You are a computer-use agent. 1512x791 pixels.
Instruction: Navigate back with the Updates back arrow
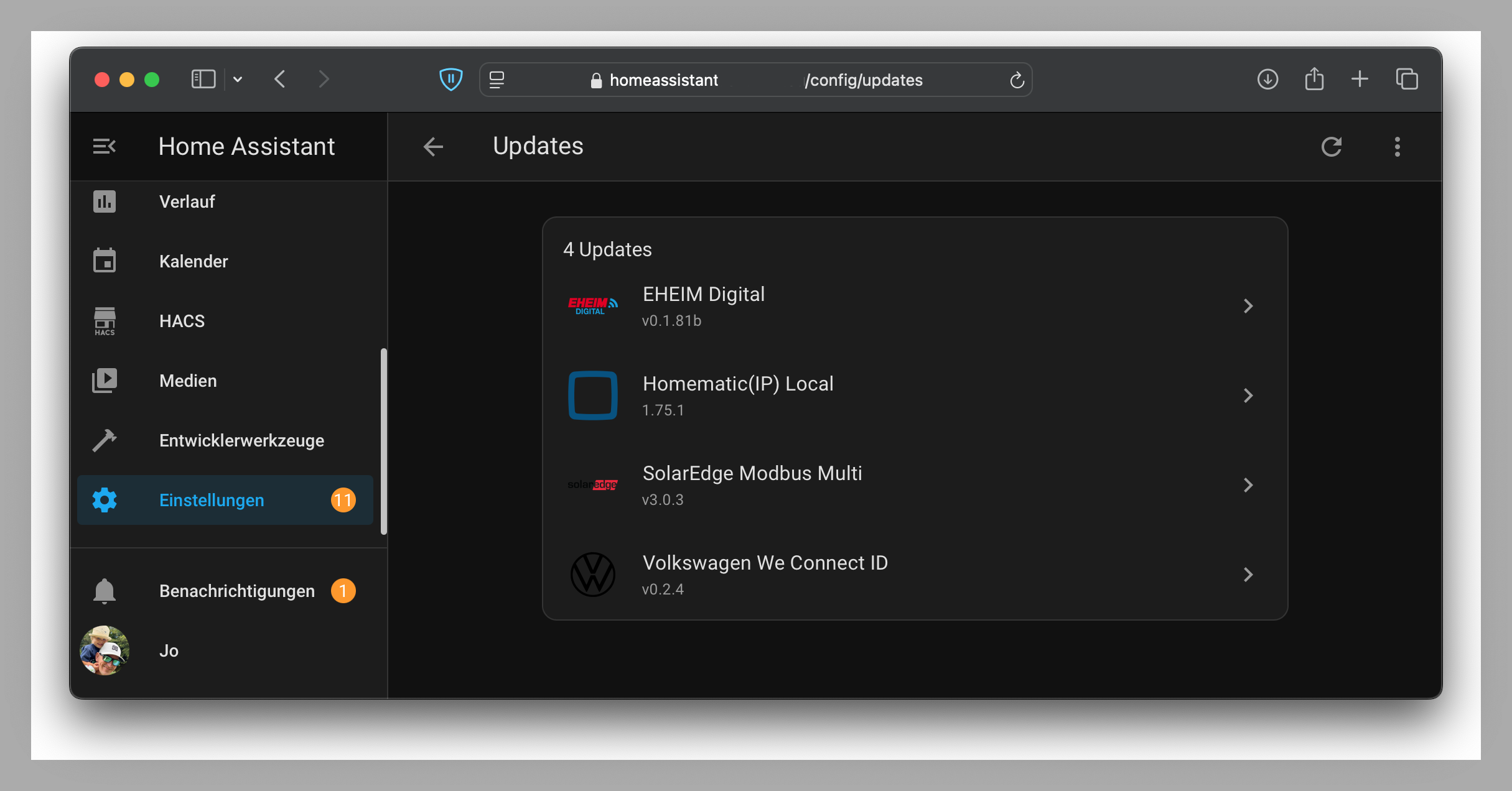click(433, 146)
